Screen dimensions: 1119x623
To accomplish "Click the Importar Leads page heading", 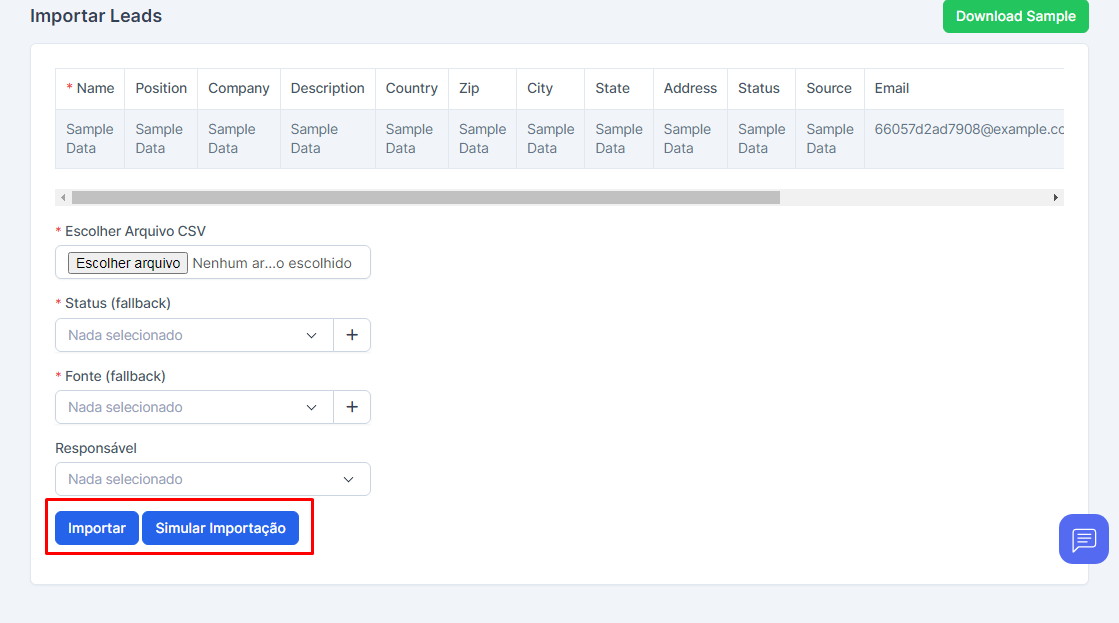I will [96, 16].
